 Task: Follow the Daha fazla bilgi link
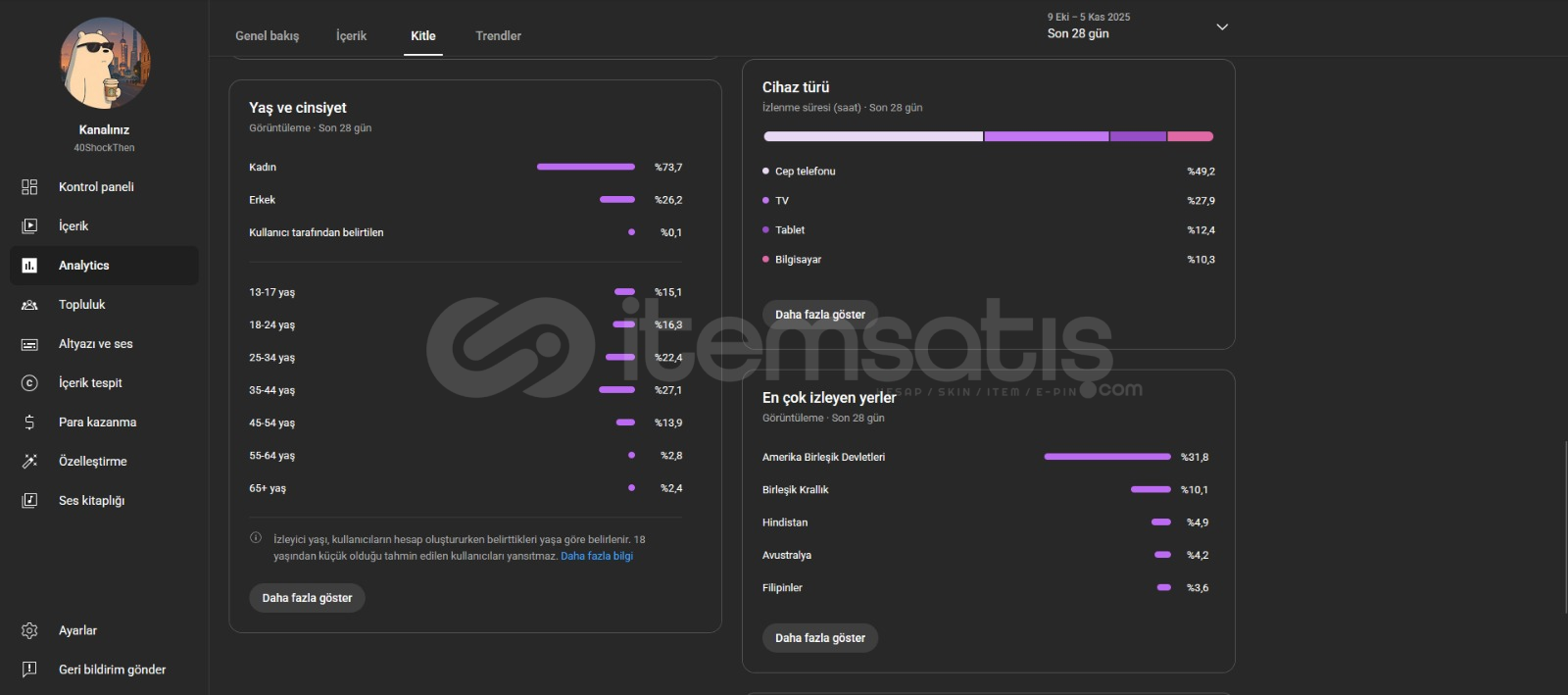pos(596,556)
